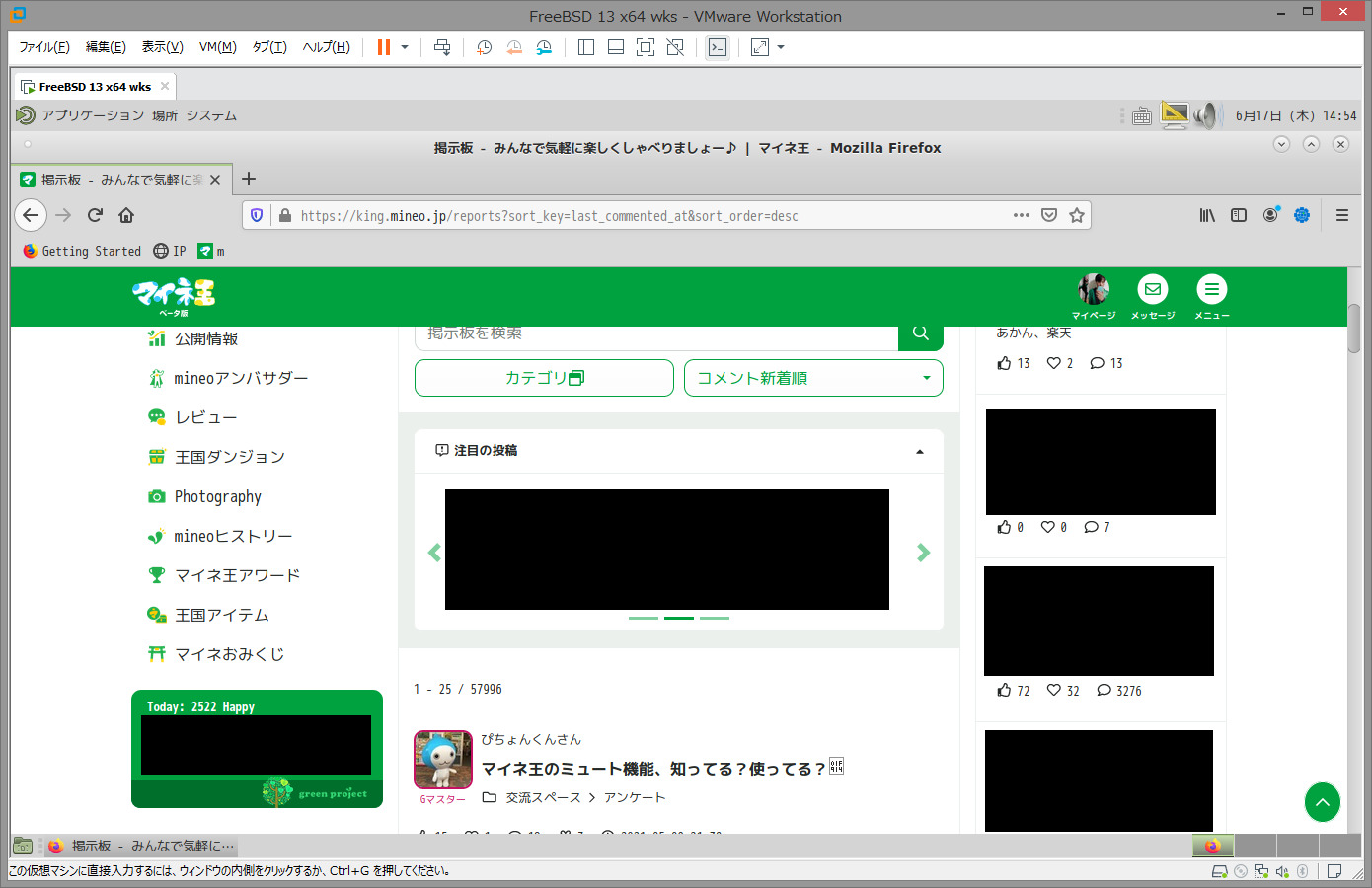Open the カテゴリ selector button
Viewport: 1372px width, 888px height.
544,378
